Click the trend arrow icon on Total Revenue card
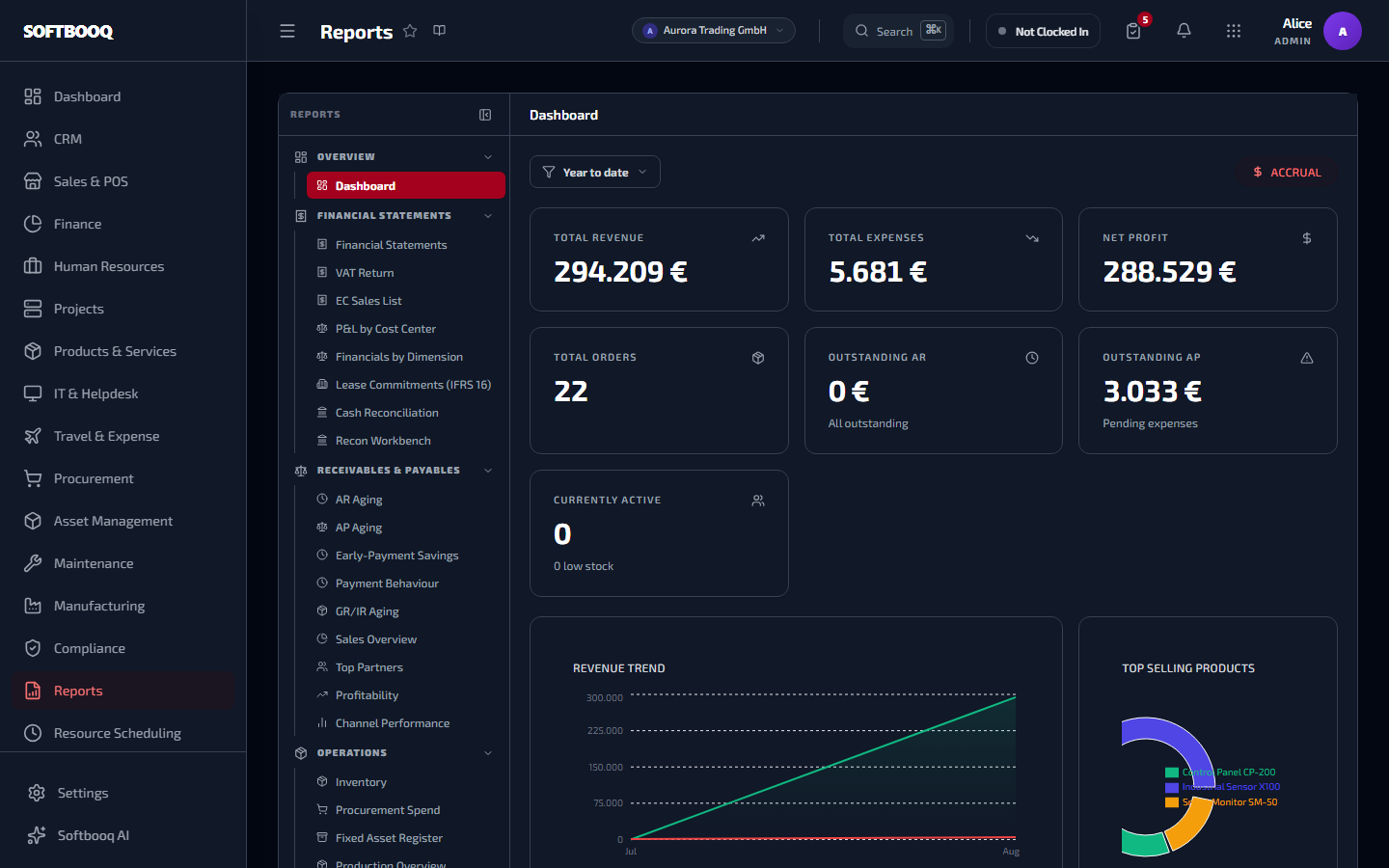The image size is (1389, 868). (x=758, y=238)
